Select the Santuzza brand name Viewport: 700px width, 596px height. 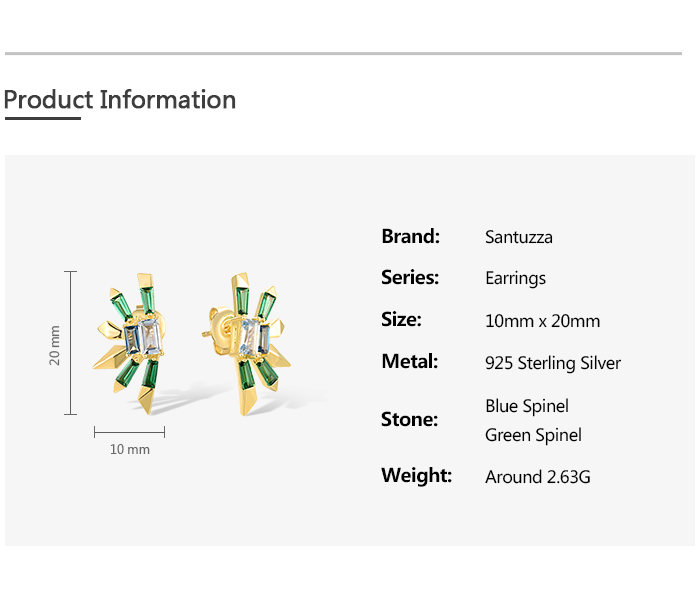(x=518, y=237)
